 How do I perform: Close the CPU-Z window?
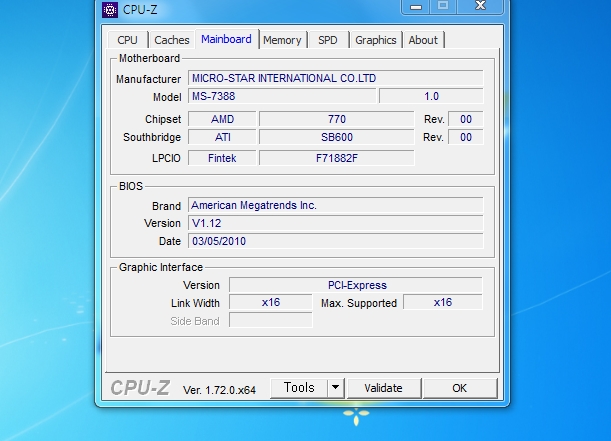coord(482,6)
